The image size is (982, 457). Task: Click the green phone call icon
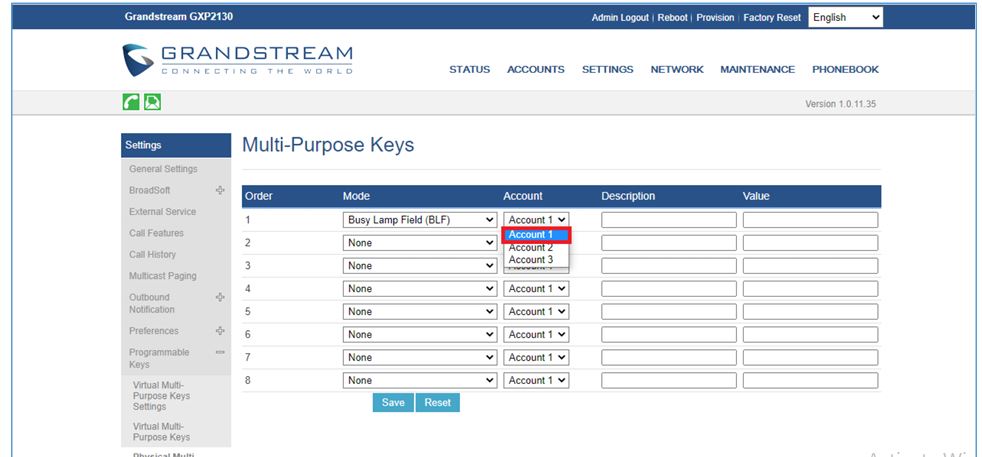131,102
